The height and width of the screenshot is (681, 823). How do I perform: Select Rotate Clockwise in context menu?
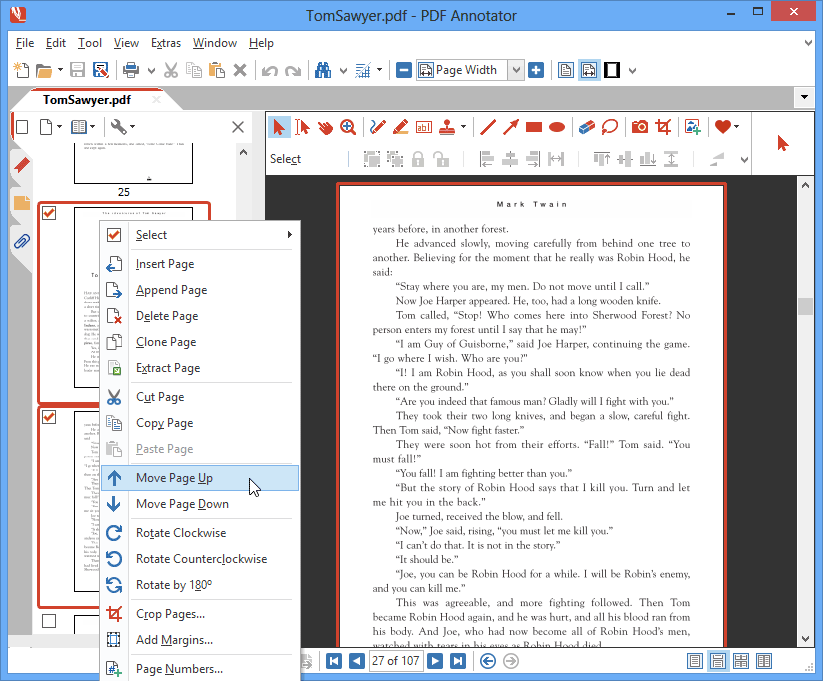point(200,533)
